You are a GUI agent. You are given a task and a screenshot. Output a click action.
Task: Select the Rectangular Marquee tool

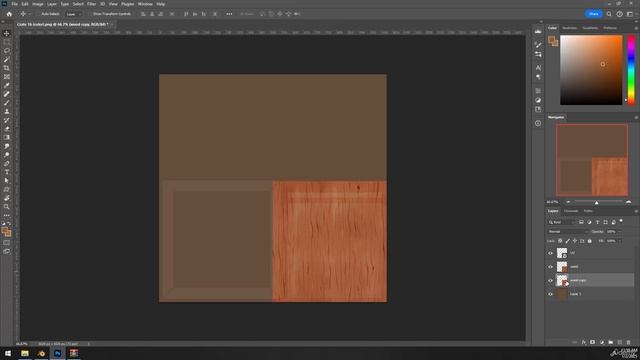[7, 42]
